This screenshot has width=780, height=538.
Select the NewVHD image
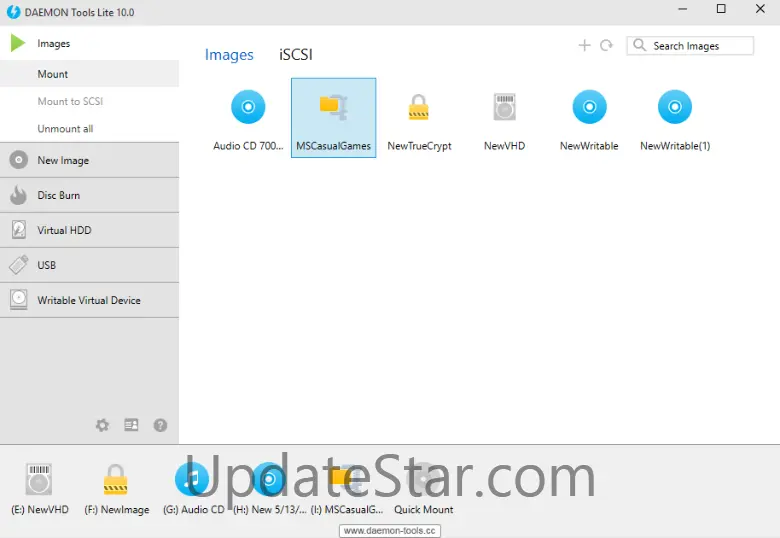(x=504, y=119)
